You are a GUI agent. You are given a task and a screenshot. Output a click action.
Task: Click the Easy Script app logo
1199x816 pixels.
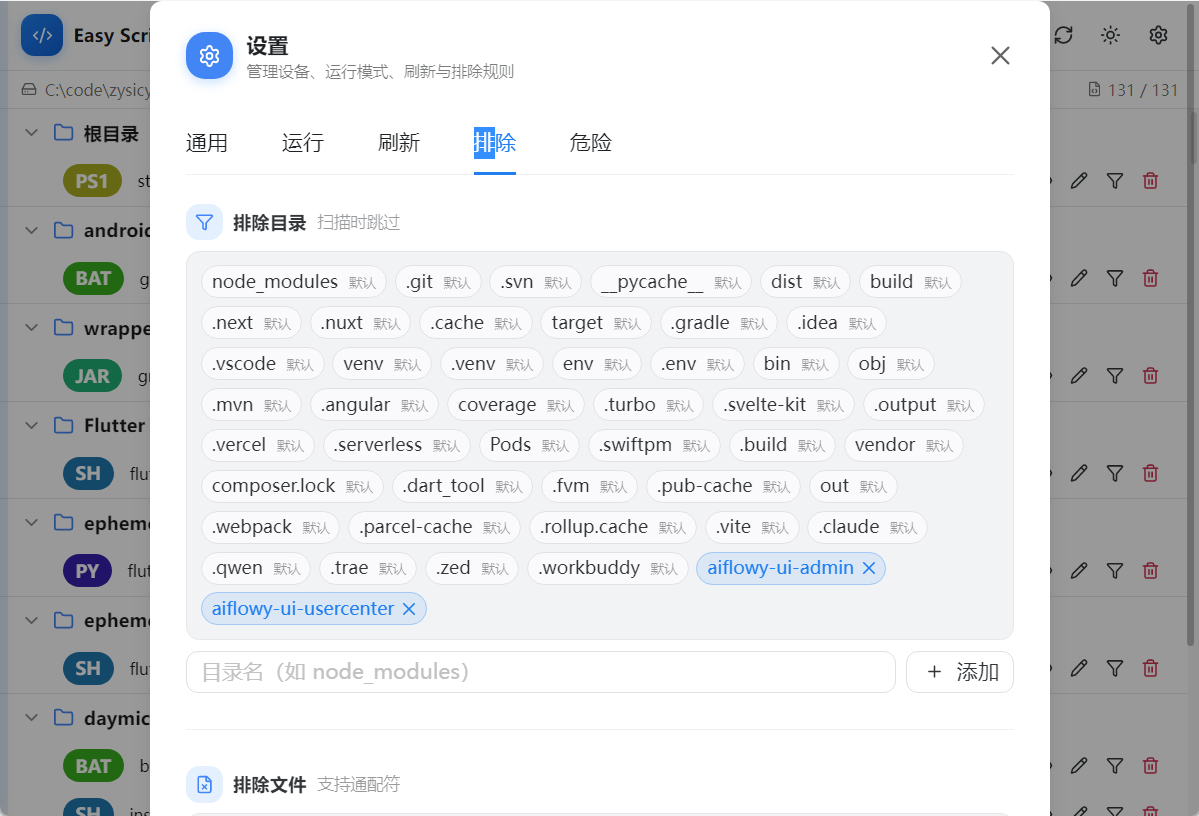[42, 35]
